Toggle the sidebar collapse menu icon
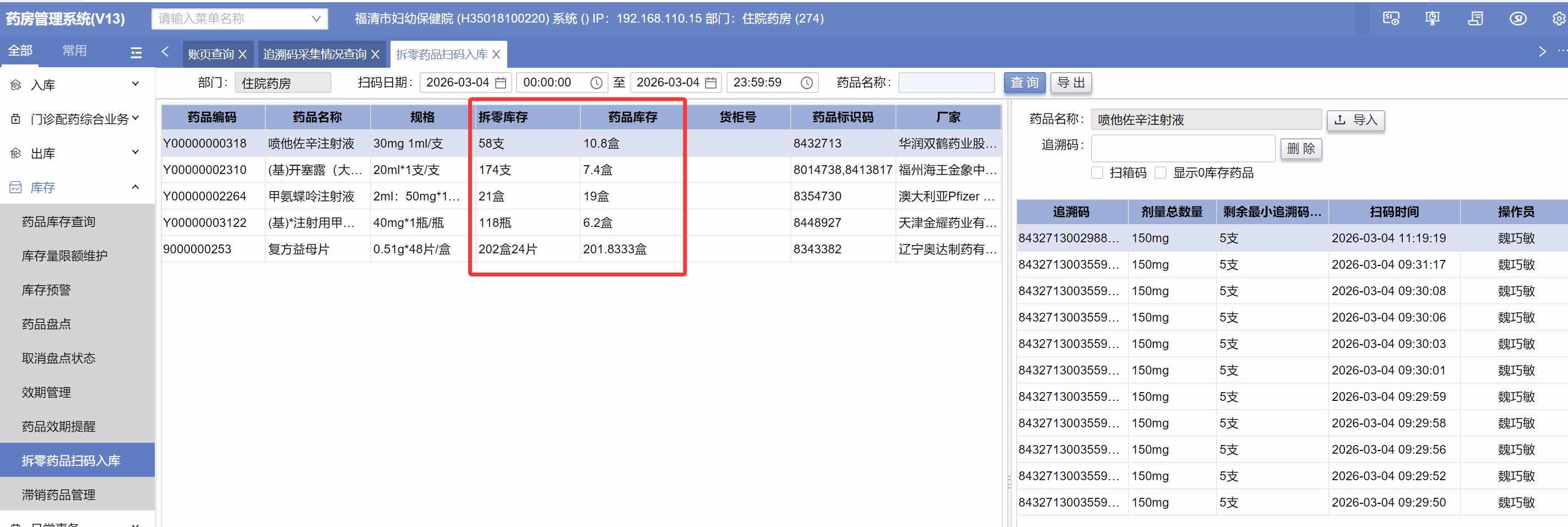Screen dimensions: 1568x527 click(x=137, y=53)
